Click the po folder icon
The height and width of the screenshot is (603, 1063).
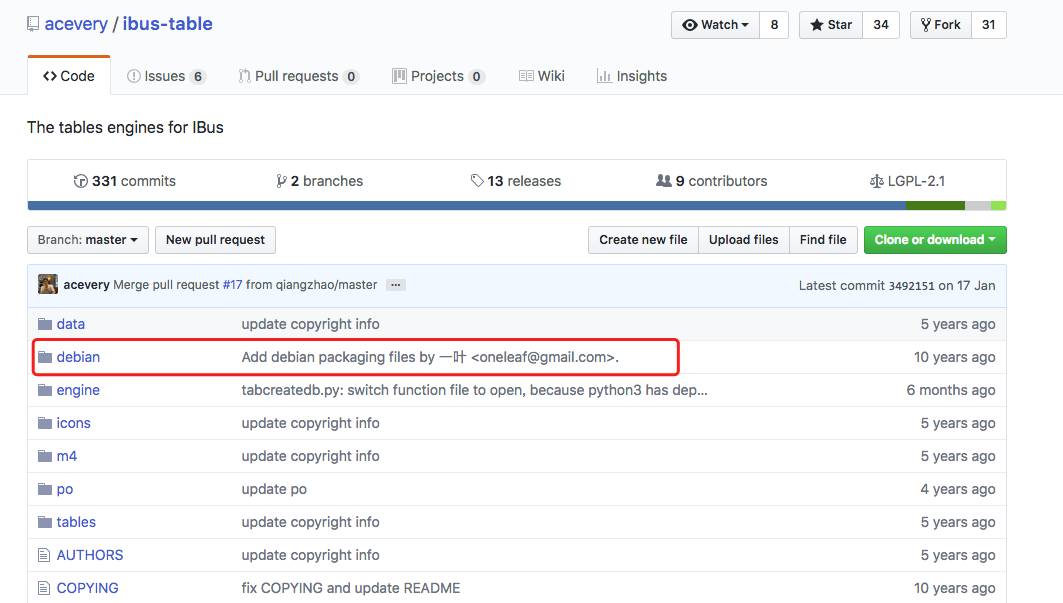(45, 489)
